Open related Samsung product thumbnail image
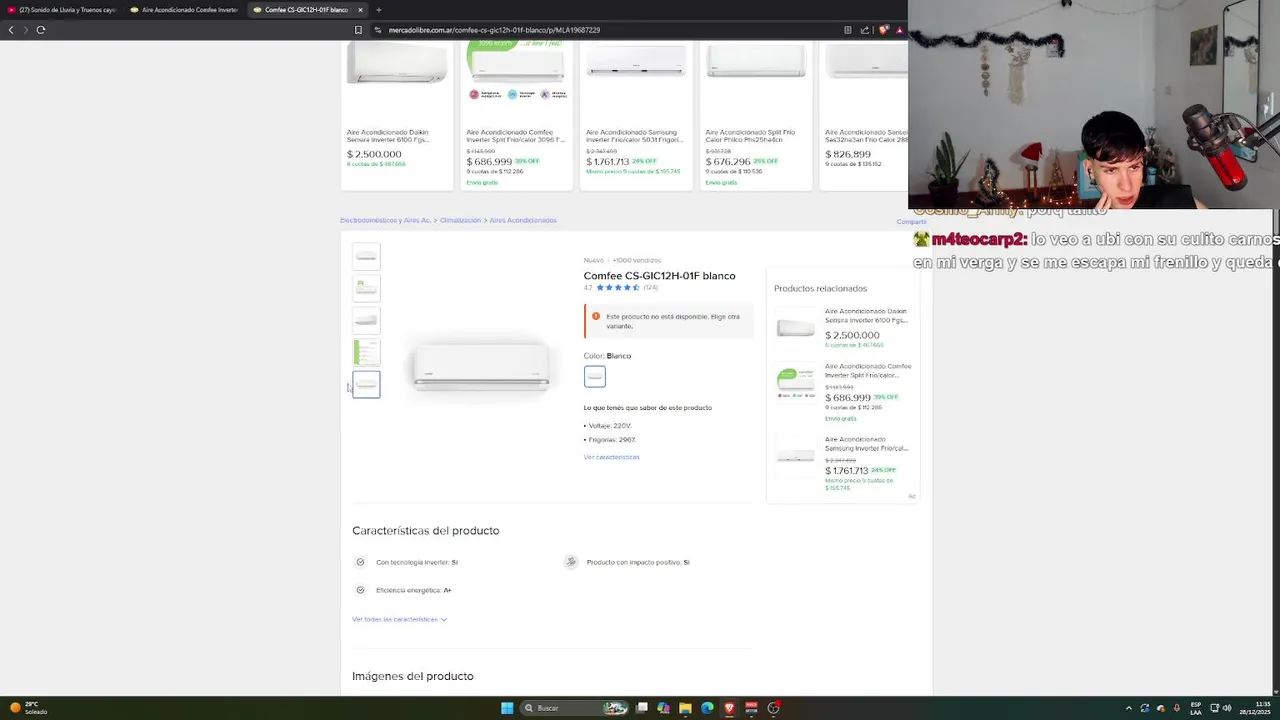The image size is (1280, 720). (796, 456)
